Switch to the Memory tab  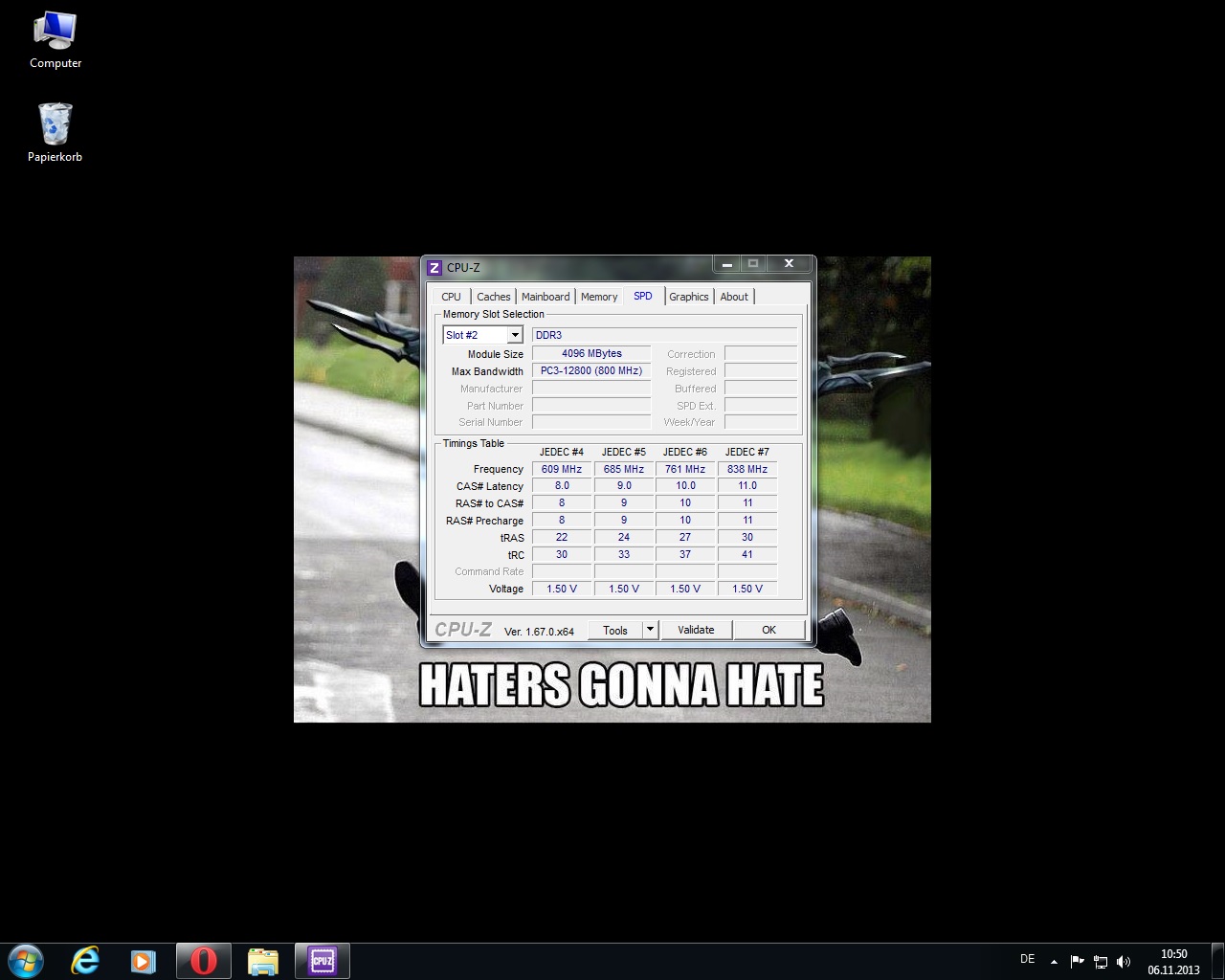(x=599, y=297)
